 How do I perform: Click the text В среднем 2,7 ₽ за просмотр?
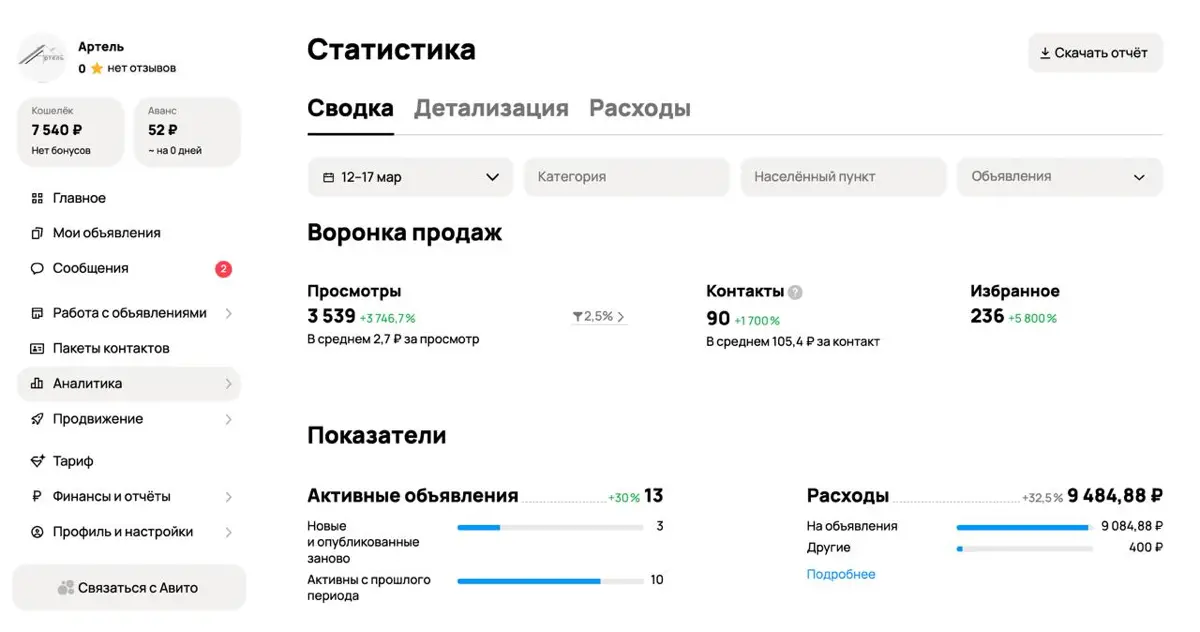393,339
